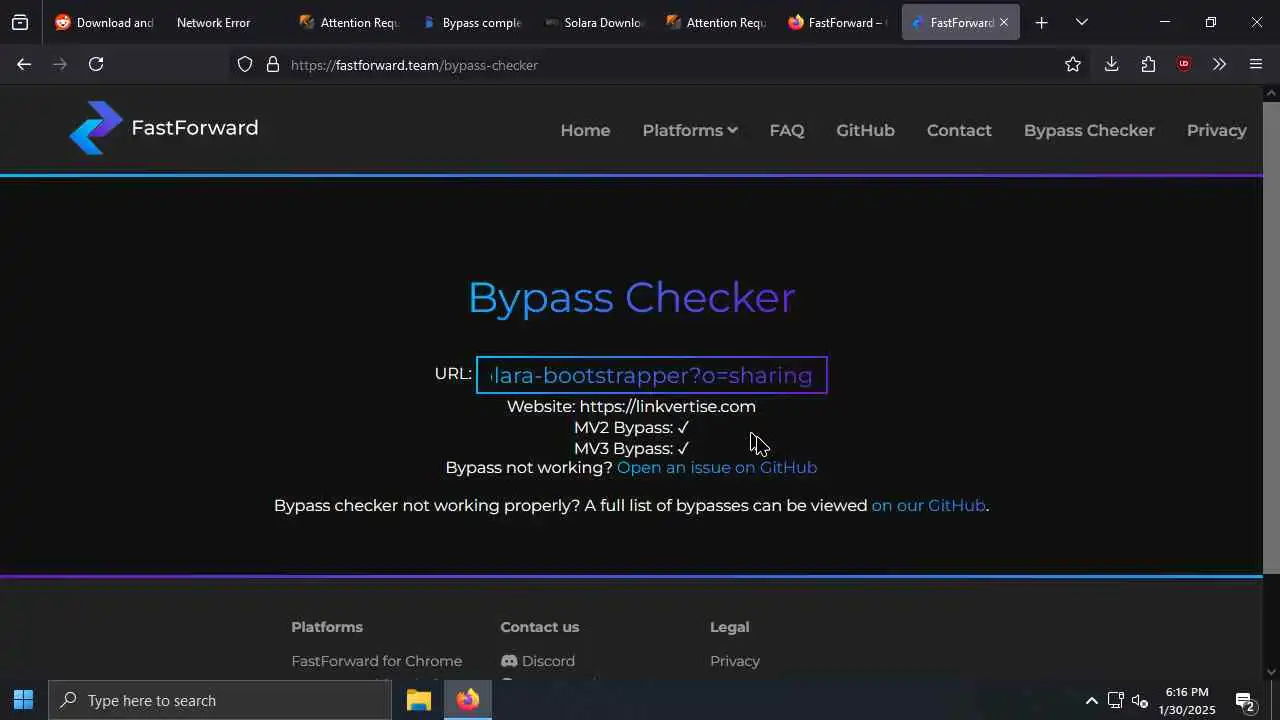
Task: Open FastForward for Chrome footer link
Action: click(x=376, y=661)
